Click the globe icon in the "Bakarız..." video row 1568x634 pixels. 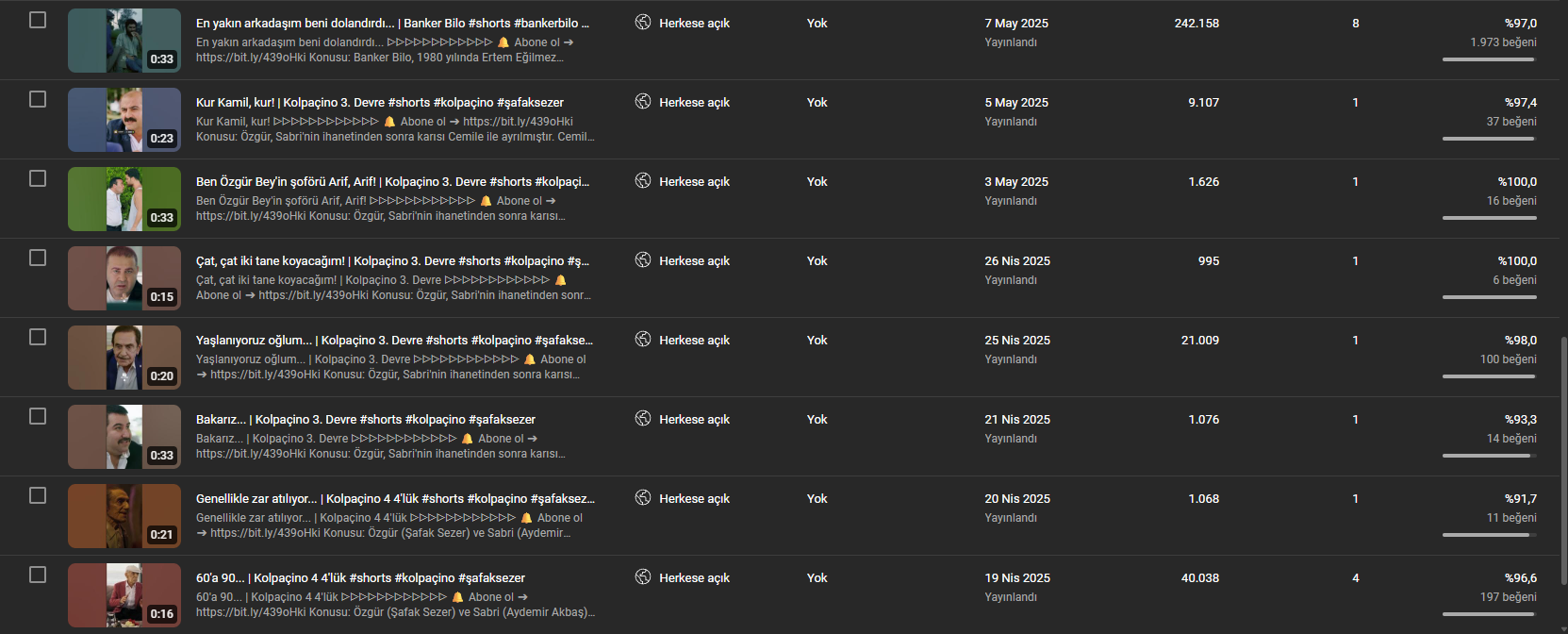643,418
